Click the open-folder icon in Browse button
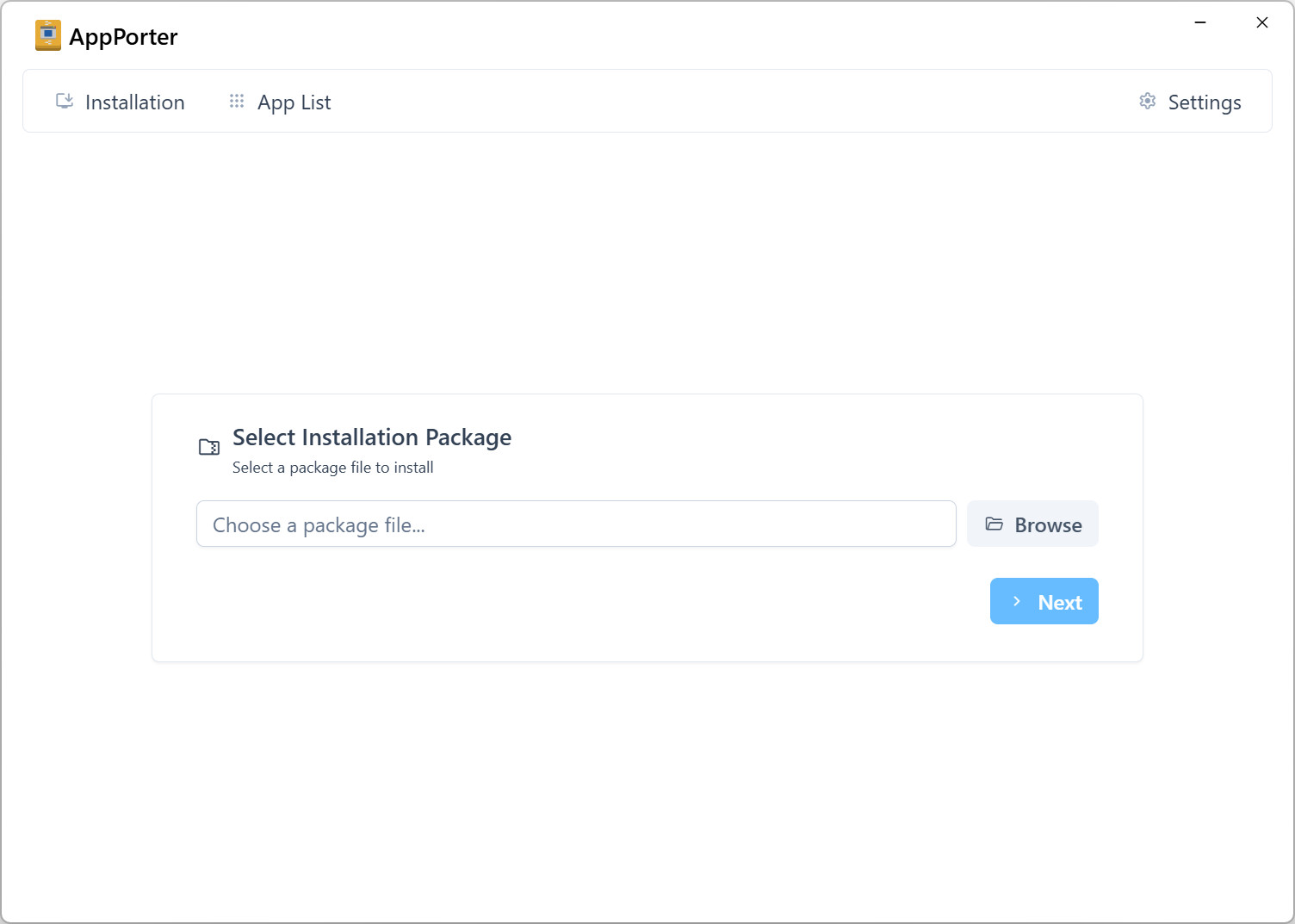The width and height of the screenshot is (1295, 924). 994,524
